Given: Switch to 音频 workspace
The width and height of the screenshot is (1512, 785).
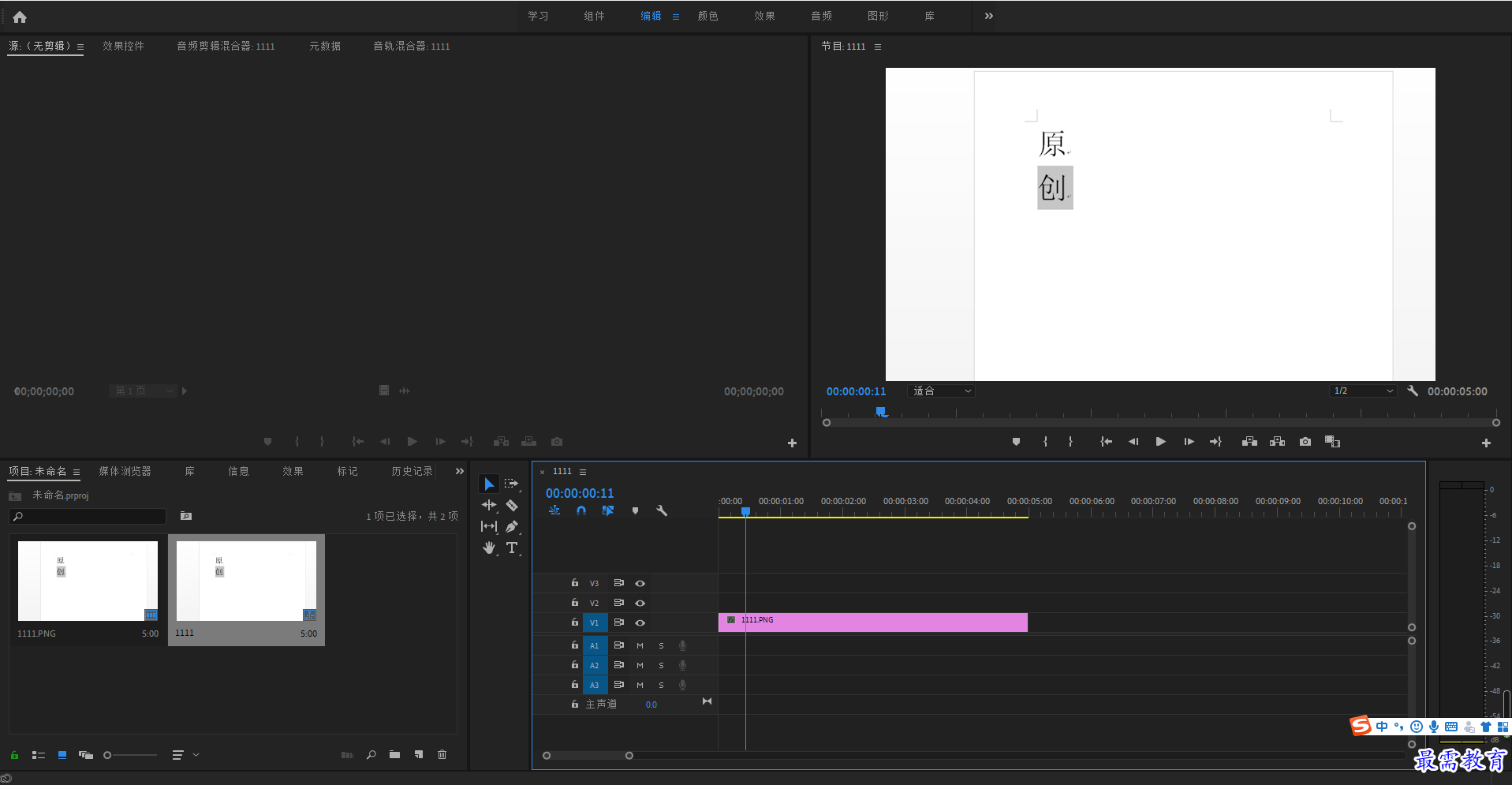Looking at the screenshot, I should tap(821, 16).
